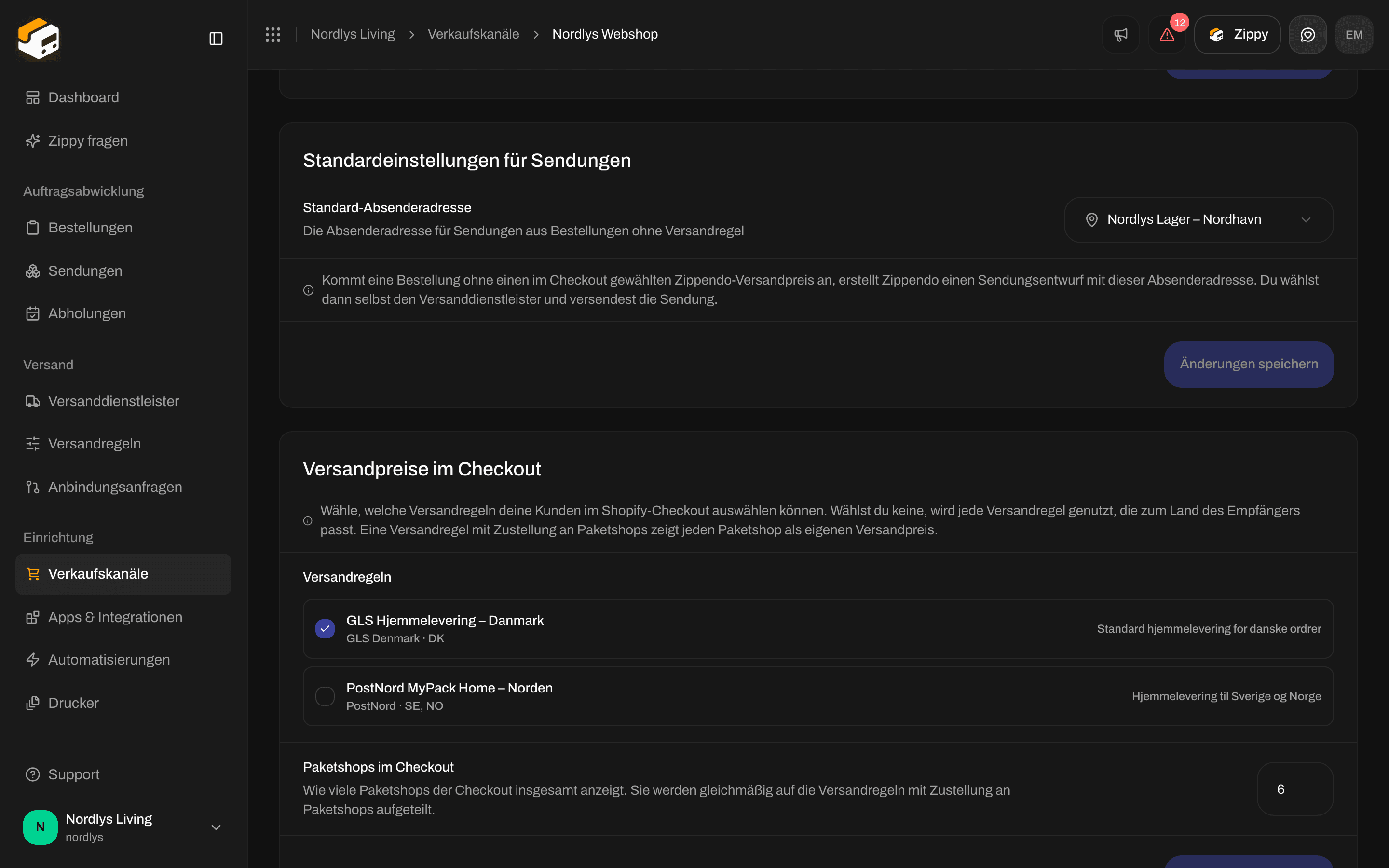Click the Apps & Integrationen icon

[x=33, y=617]
